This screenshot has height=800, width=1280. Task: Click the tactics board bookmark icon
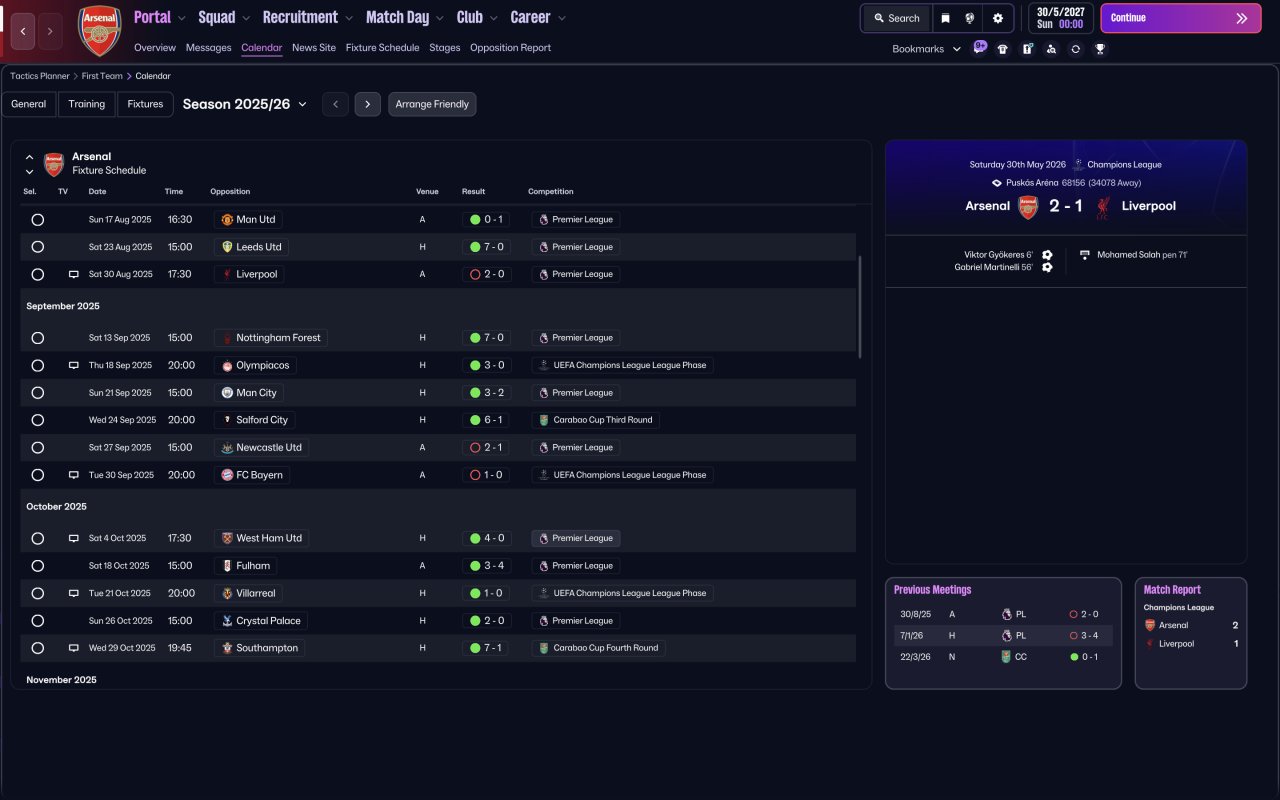click(1027, 49)
